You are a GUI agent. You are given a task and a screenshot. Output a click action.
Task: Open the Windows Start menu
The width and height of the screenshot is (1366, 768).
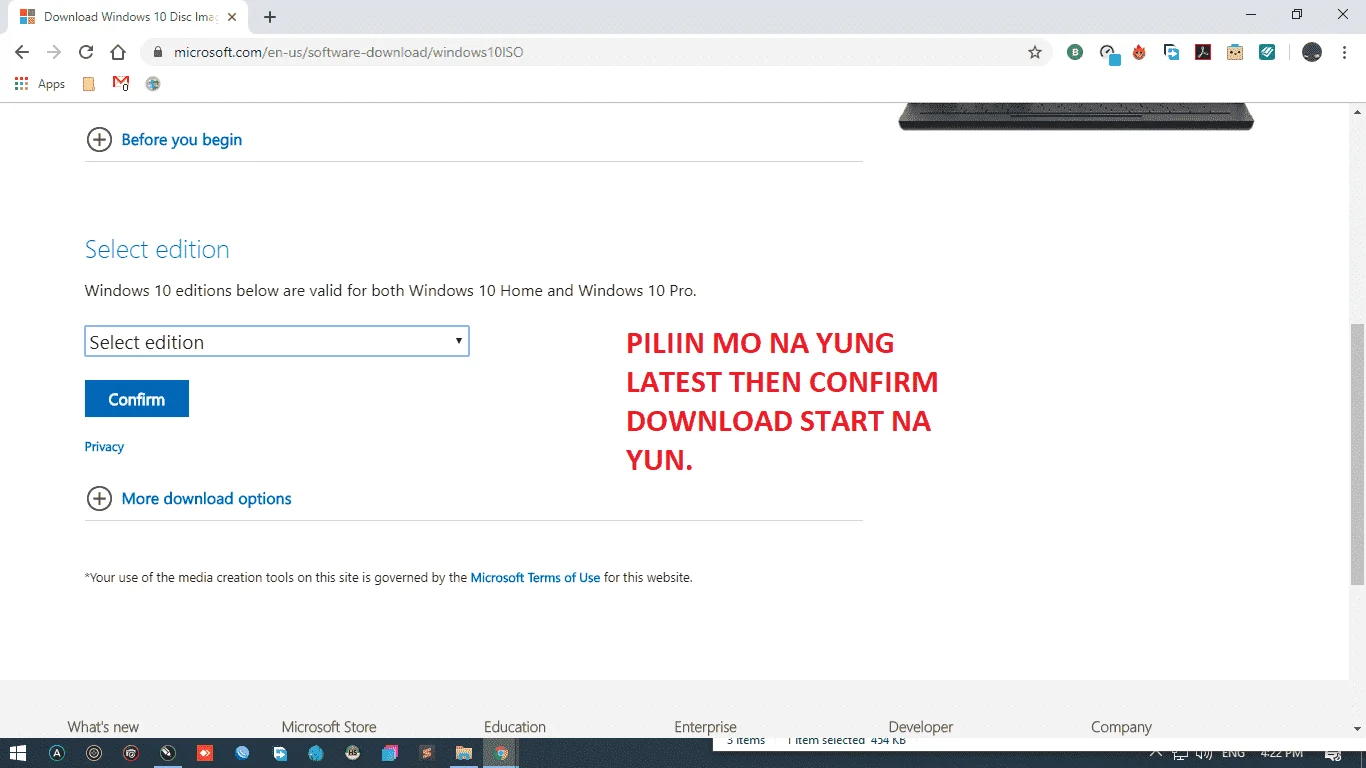(18, 753)
